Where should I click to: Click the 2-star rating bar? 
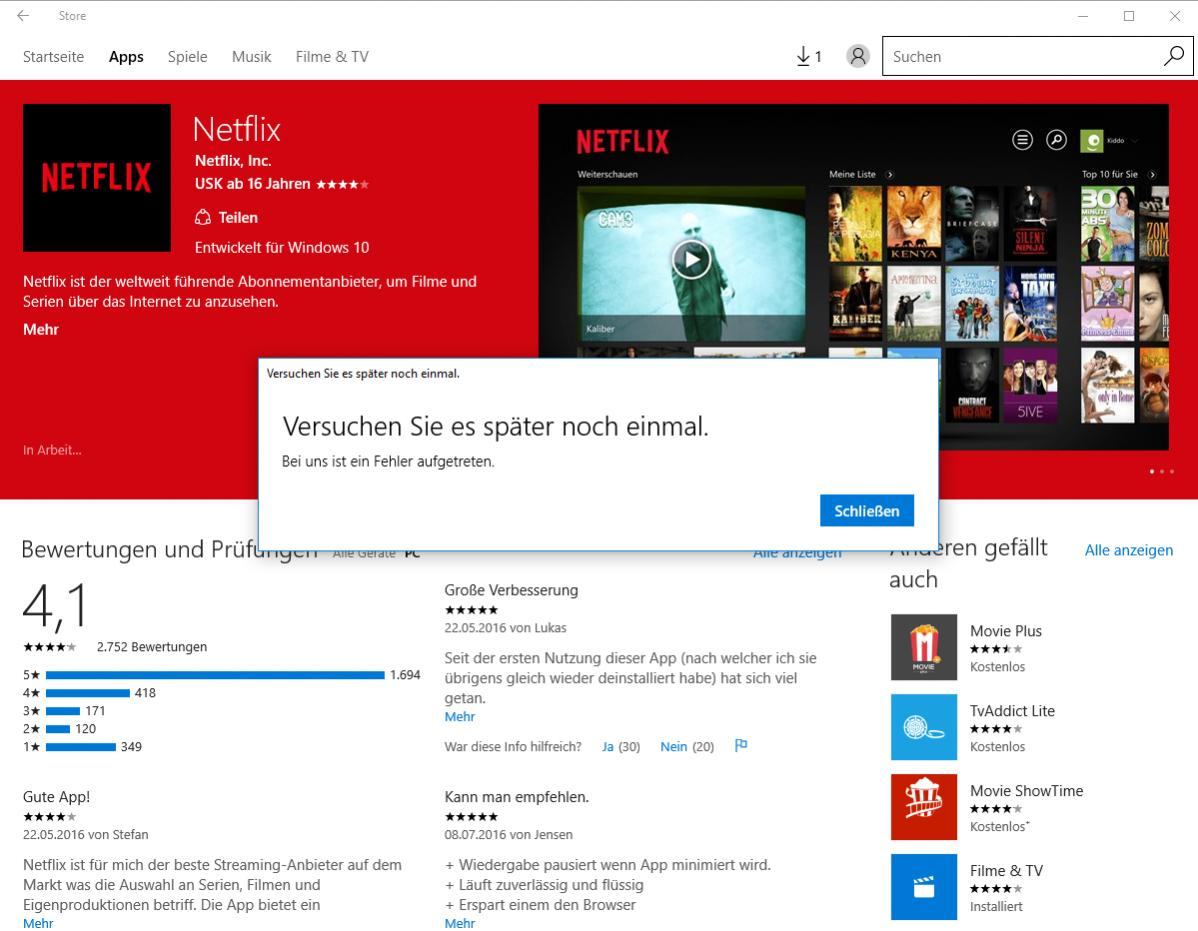click(58, 729)
